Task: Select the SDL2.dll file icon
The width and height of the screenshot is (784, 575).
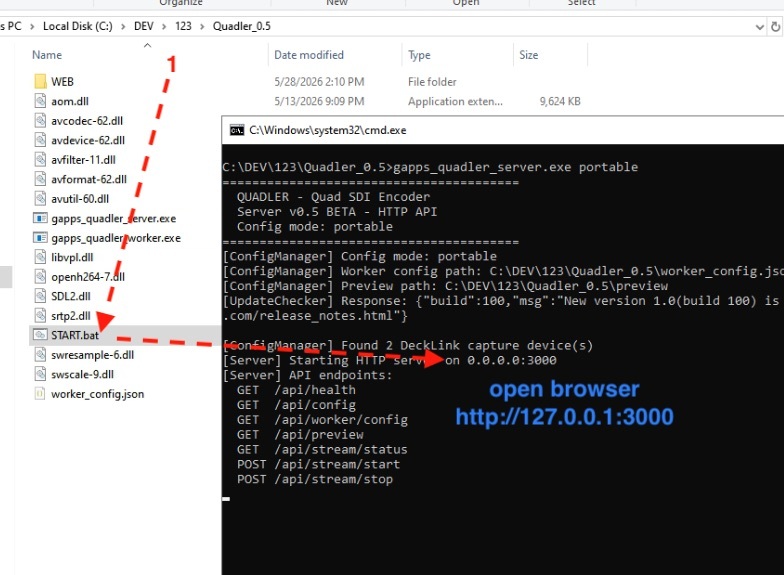Action: coord(40,296)
